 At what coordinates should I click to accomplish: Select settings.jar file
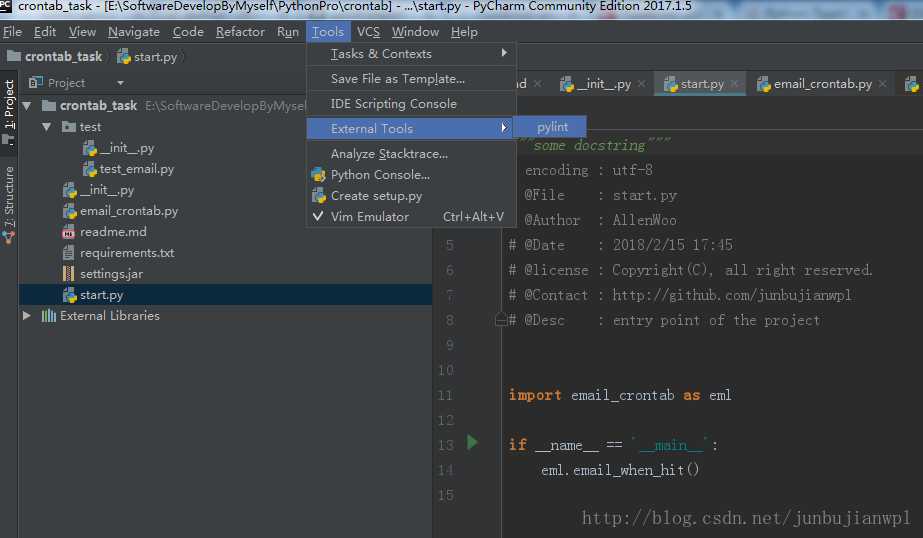point(111,274)
